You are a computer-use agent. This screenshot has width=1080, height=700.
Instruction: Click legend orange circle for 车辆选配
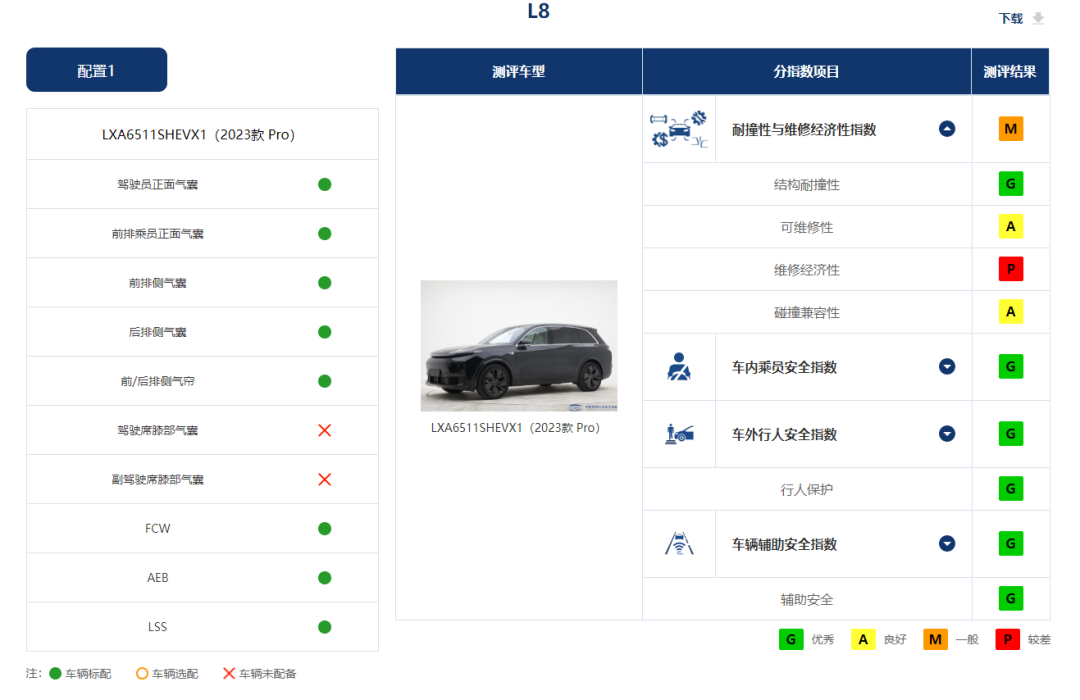pos(142,673)
